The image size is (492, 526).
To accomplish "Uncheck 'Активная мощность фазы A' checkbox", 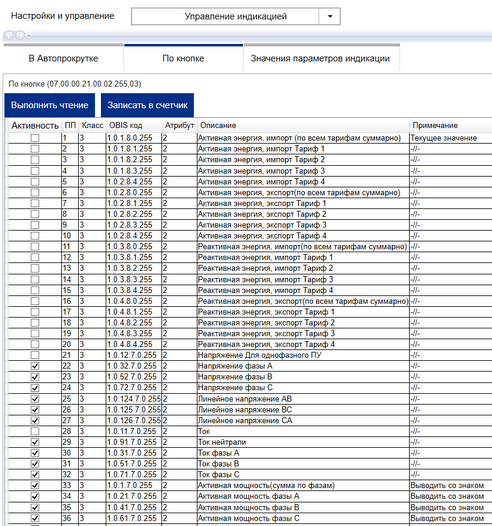I will [x=35, y=496].
